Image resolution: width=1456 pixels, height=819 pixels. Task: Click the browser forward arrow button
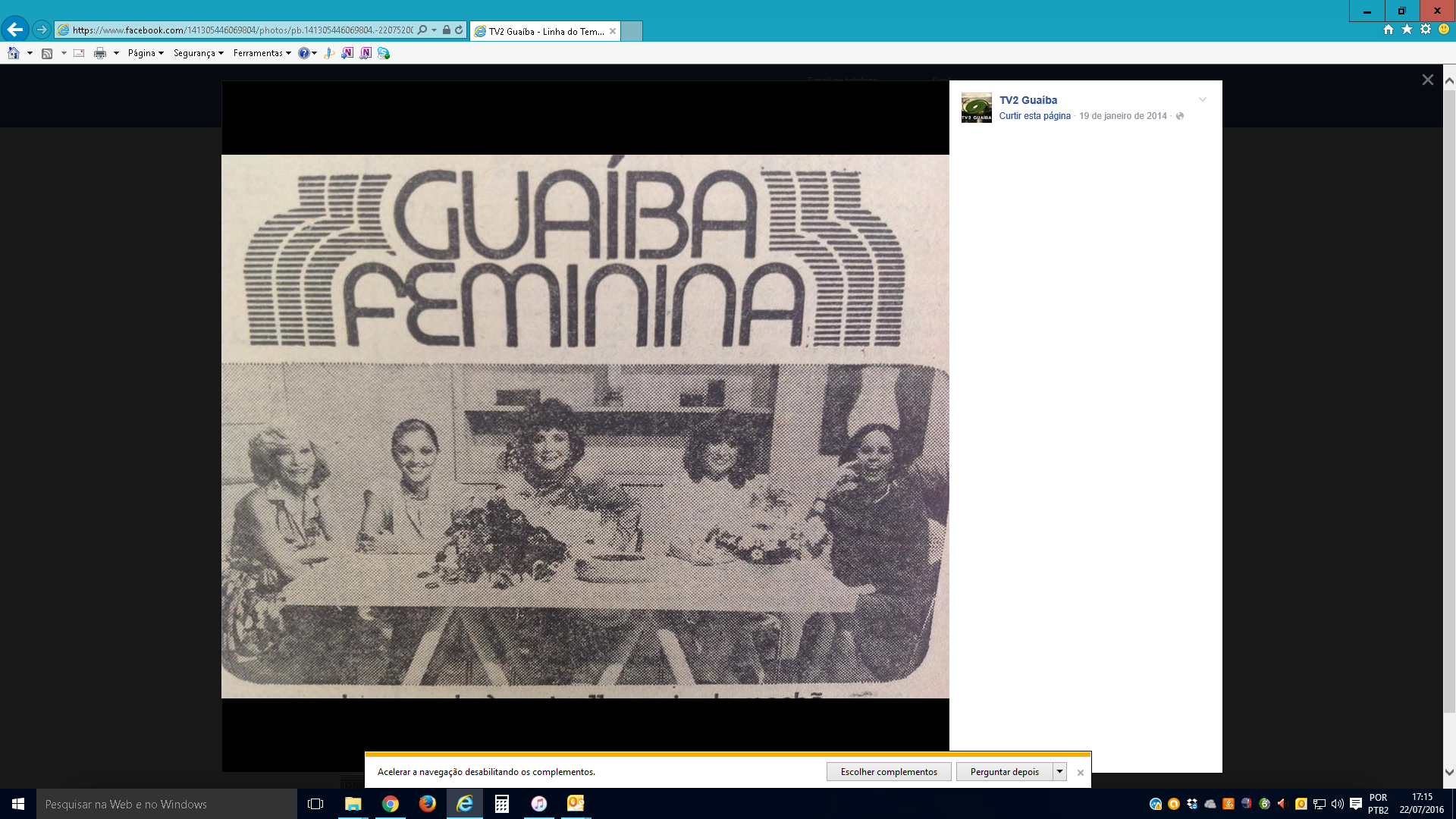pyautogui.click(x=42, y=30)
